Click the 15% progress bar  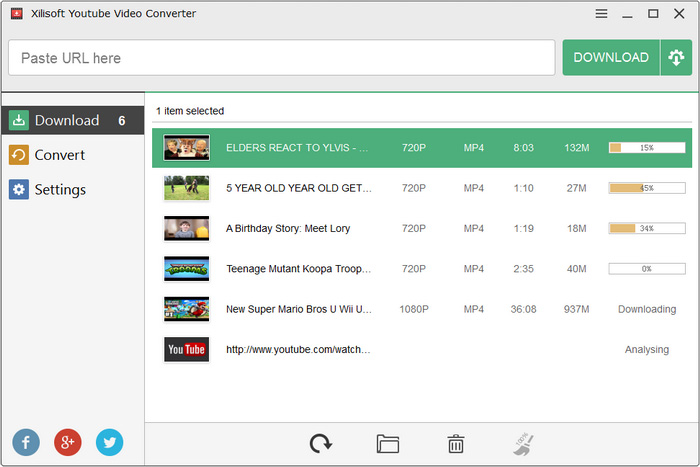tap(647, 148)
